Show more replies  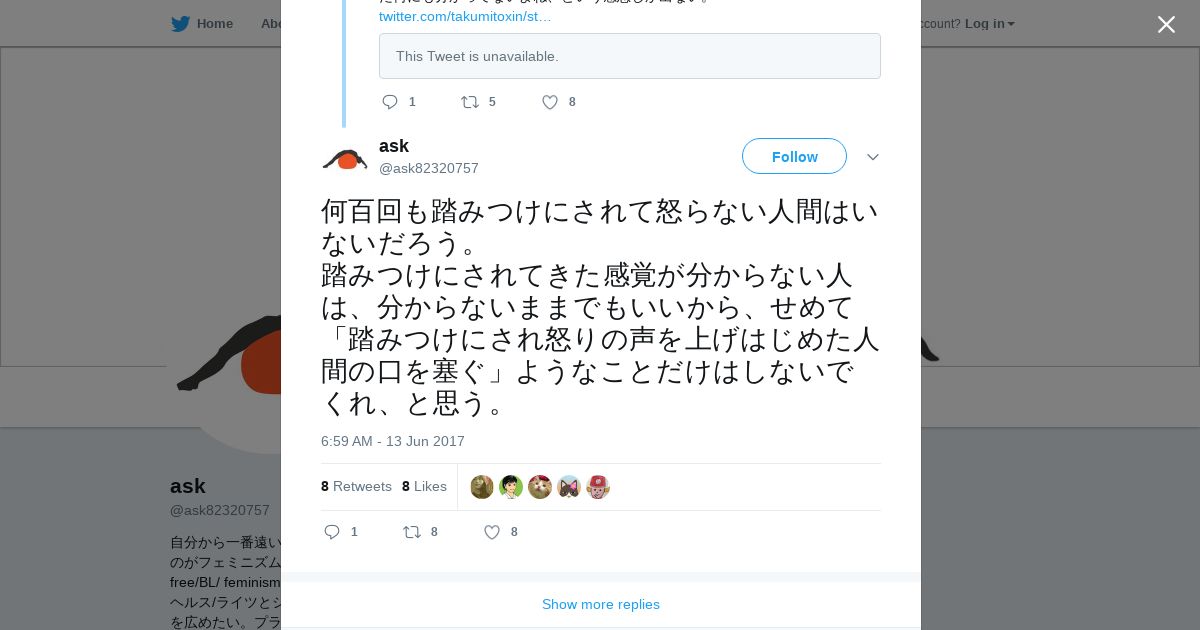click(x=600, y=604)
